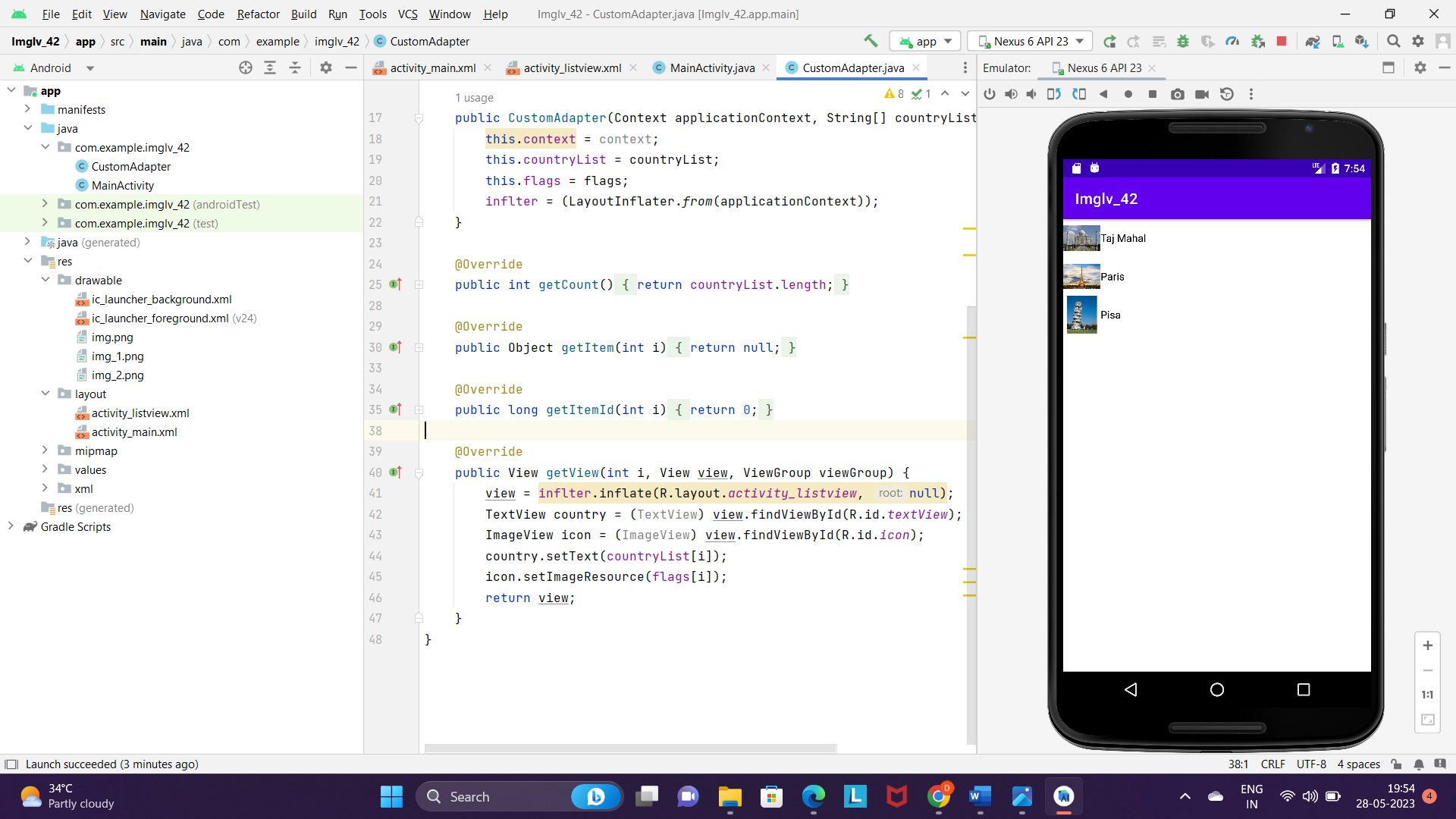This screenshot has height=819, width=1456.
Task: Toggle the emulator window mode icon
Action: coord(1389,67)
